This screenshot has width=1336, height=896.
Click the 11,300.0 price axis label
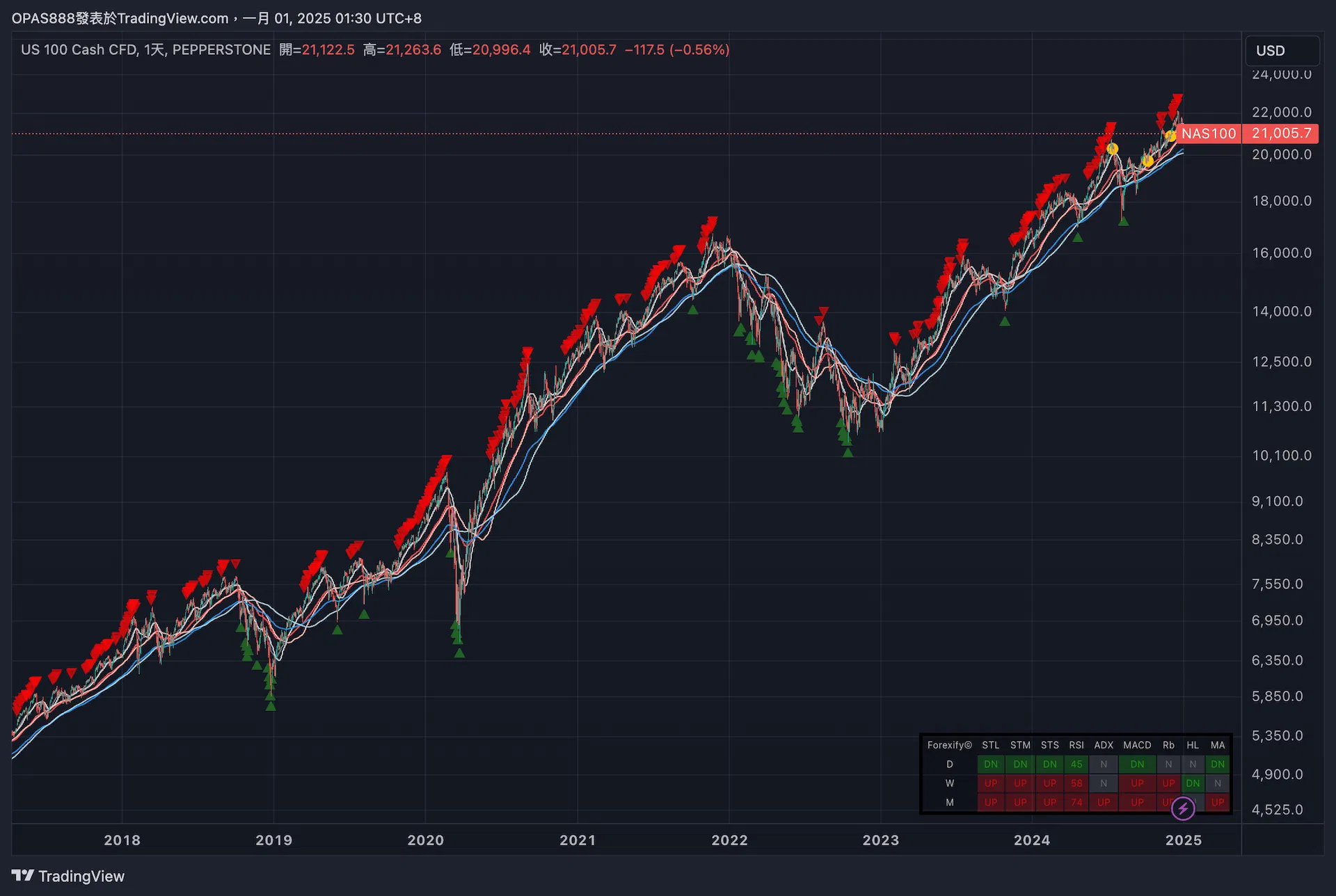1282,406
